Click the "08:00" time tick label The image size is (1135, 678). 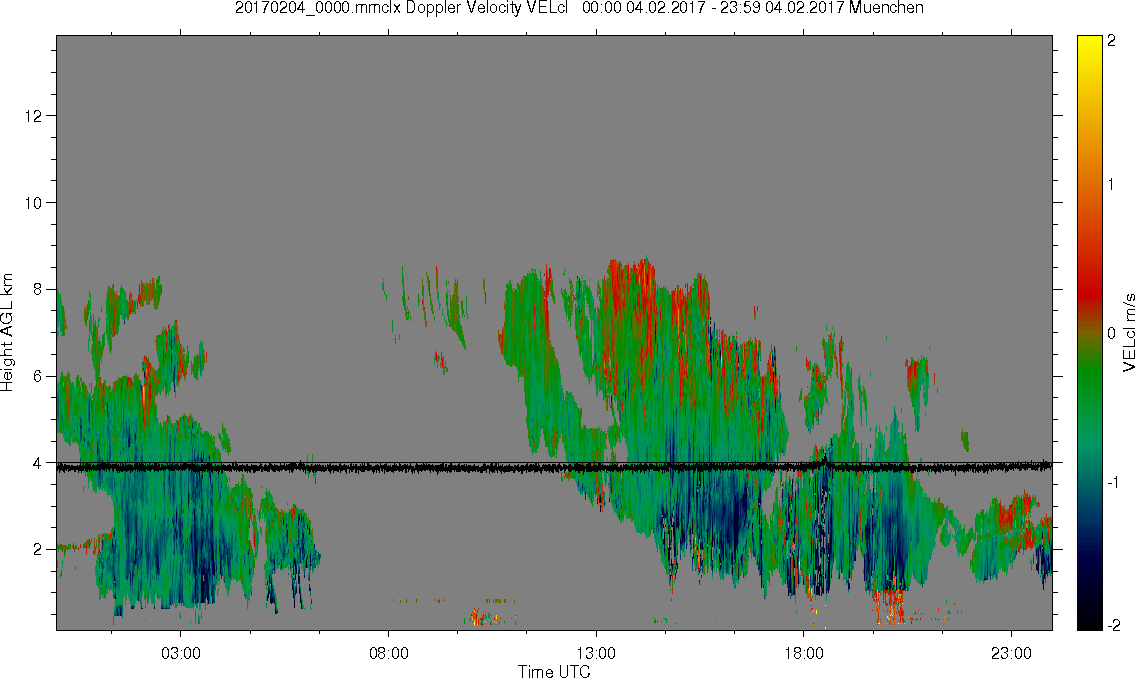389,653
